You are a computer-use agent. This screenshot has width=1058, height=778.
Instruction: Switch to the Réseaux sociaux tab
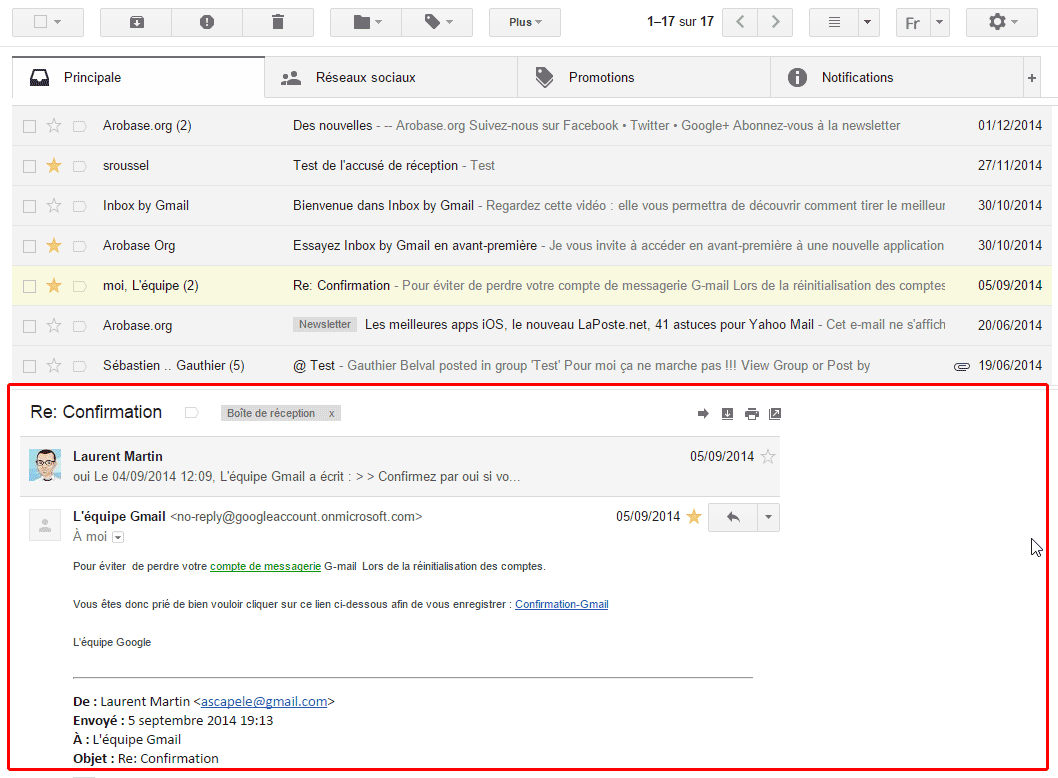(x=391, y=78)
